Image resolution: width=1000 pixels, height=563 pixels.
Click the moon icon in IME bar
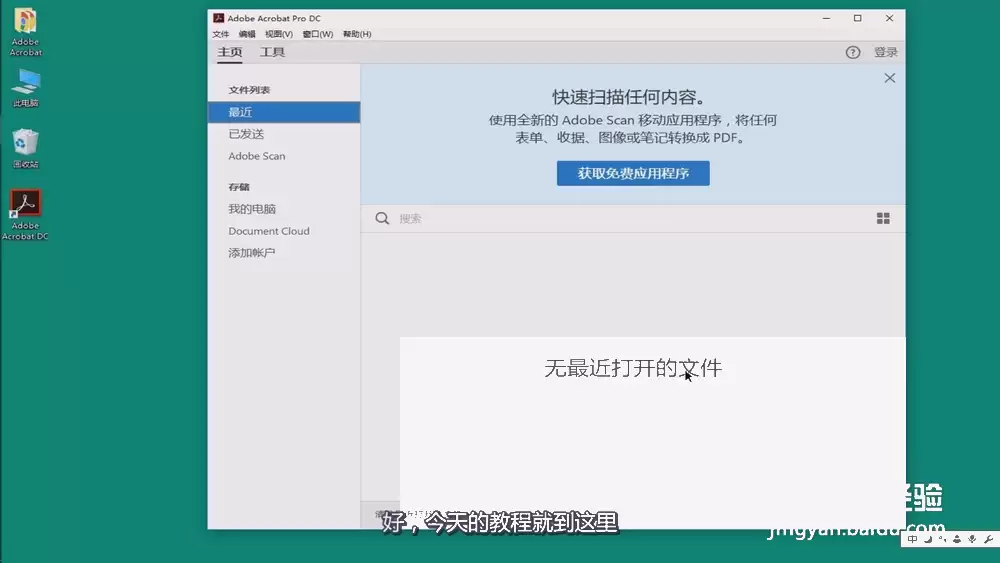tap(928, 539)
